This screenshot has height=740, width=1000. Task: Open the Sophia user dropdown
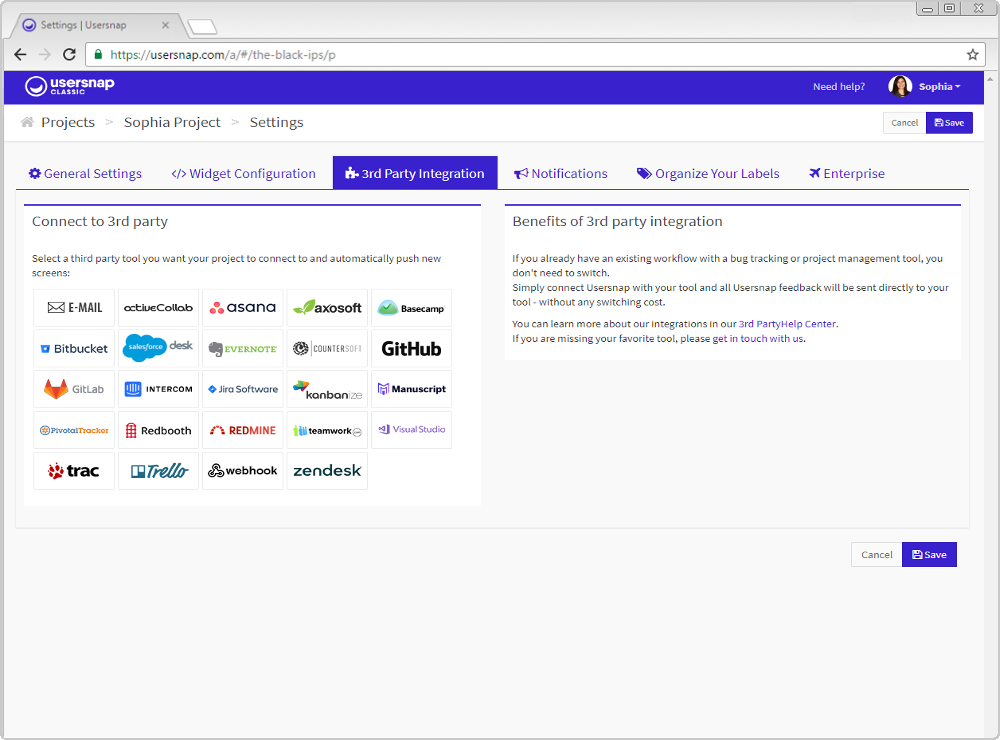939,87
